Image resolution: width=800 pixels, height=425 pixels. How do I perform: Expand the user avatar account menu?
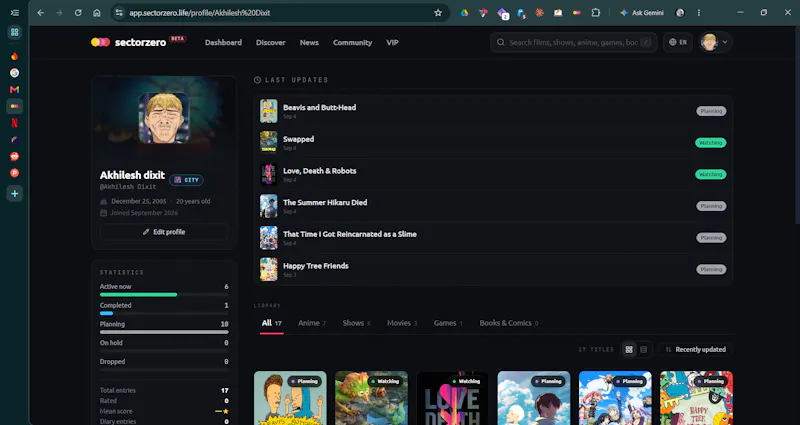(715, 42)
